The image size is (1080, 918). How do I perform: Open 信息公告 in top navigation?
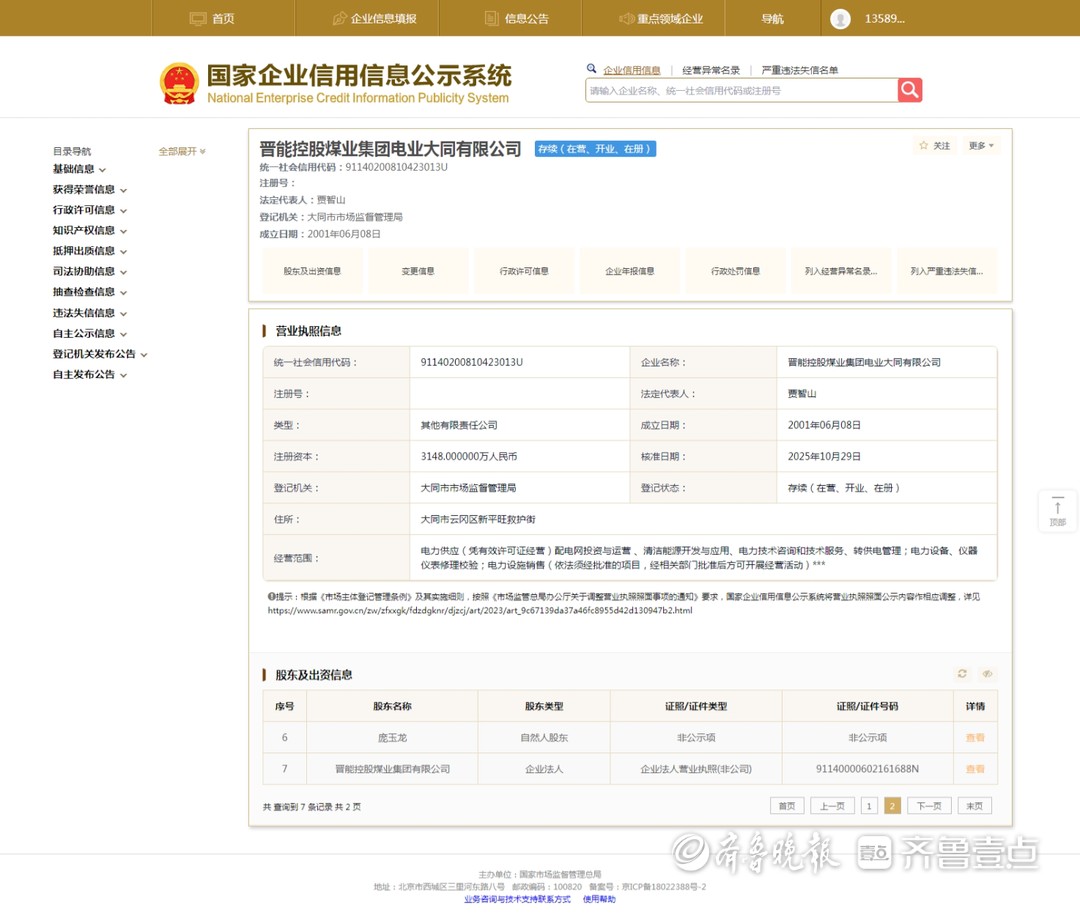coord(517,19)
